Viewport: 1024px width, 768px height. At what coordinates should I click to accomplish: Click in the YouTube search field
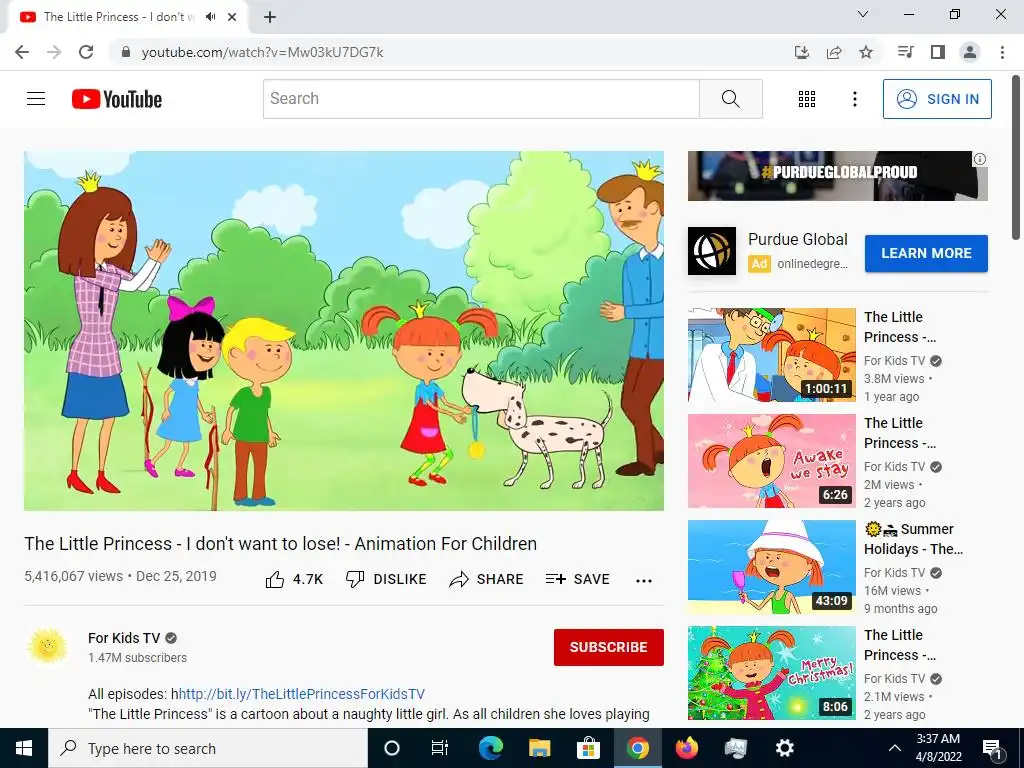(481, 99)
